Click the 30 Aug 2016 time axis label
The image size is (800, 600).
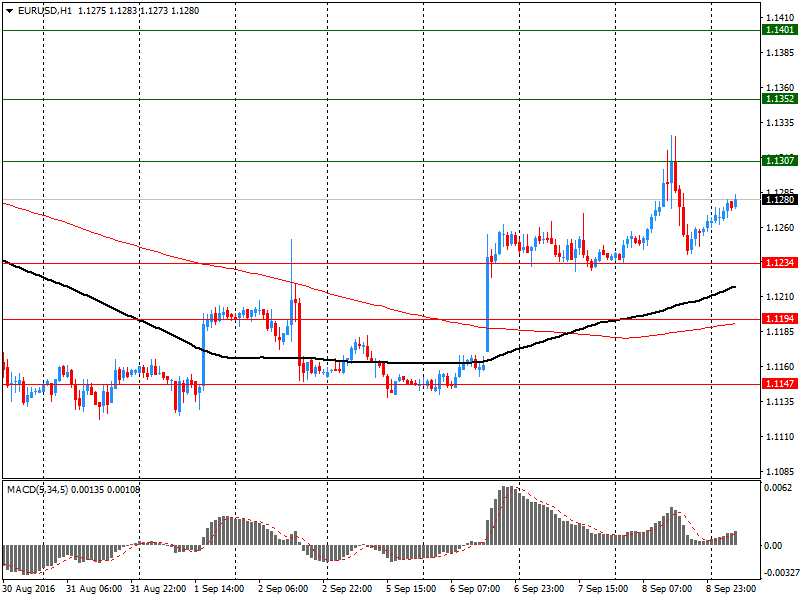click(x=29, y=589)
